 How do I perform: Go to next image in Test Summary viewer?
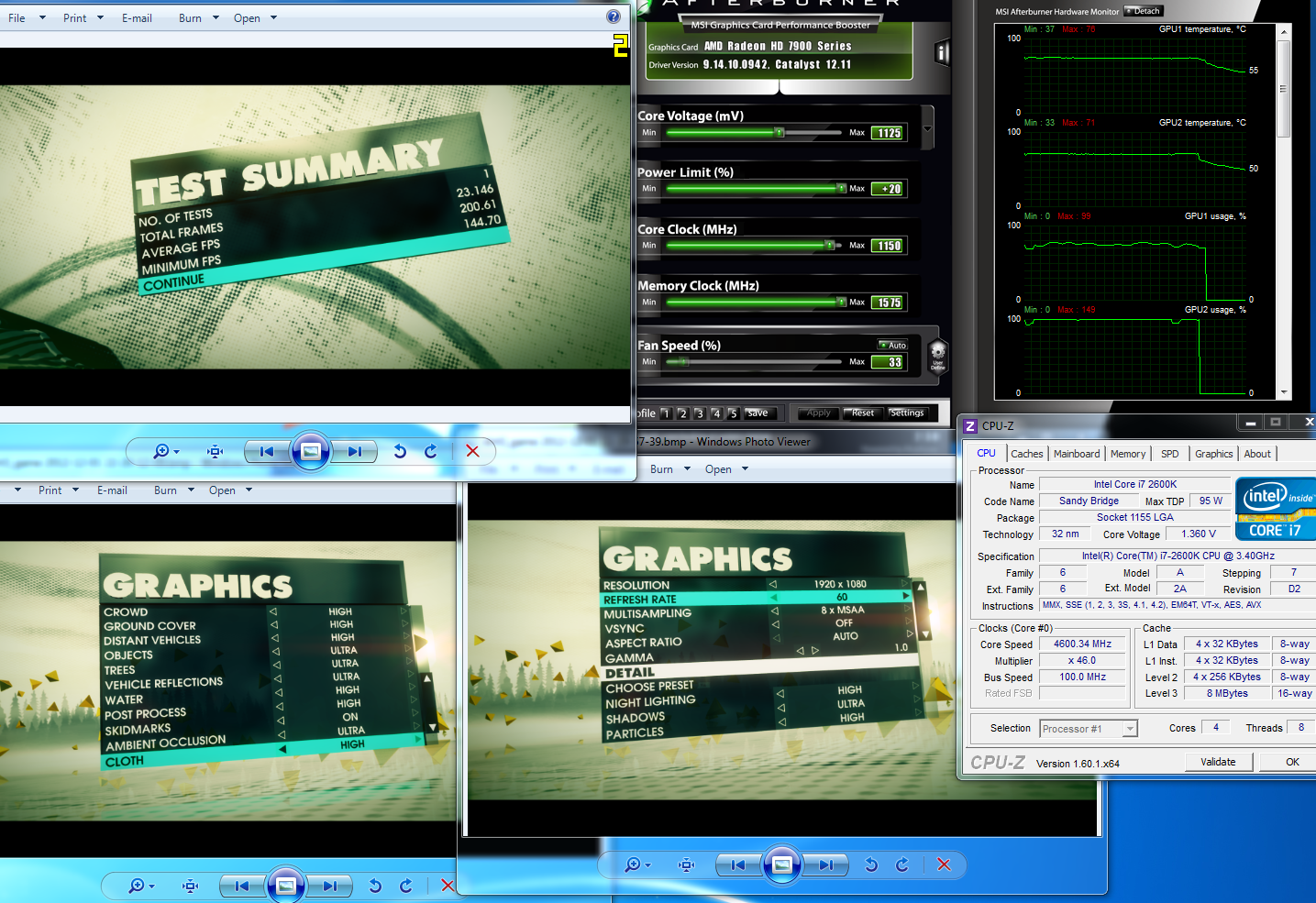click(x=354, y=451)
